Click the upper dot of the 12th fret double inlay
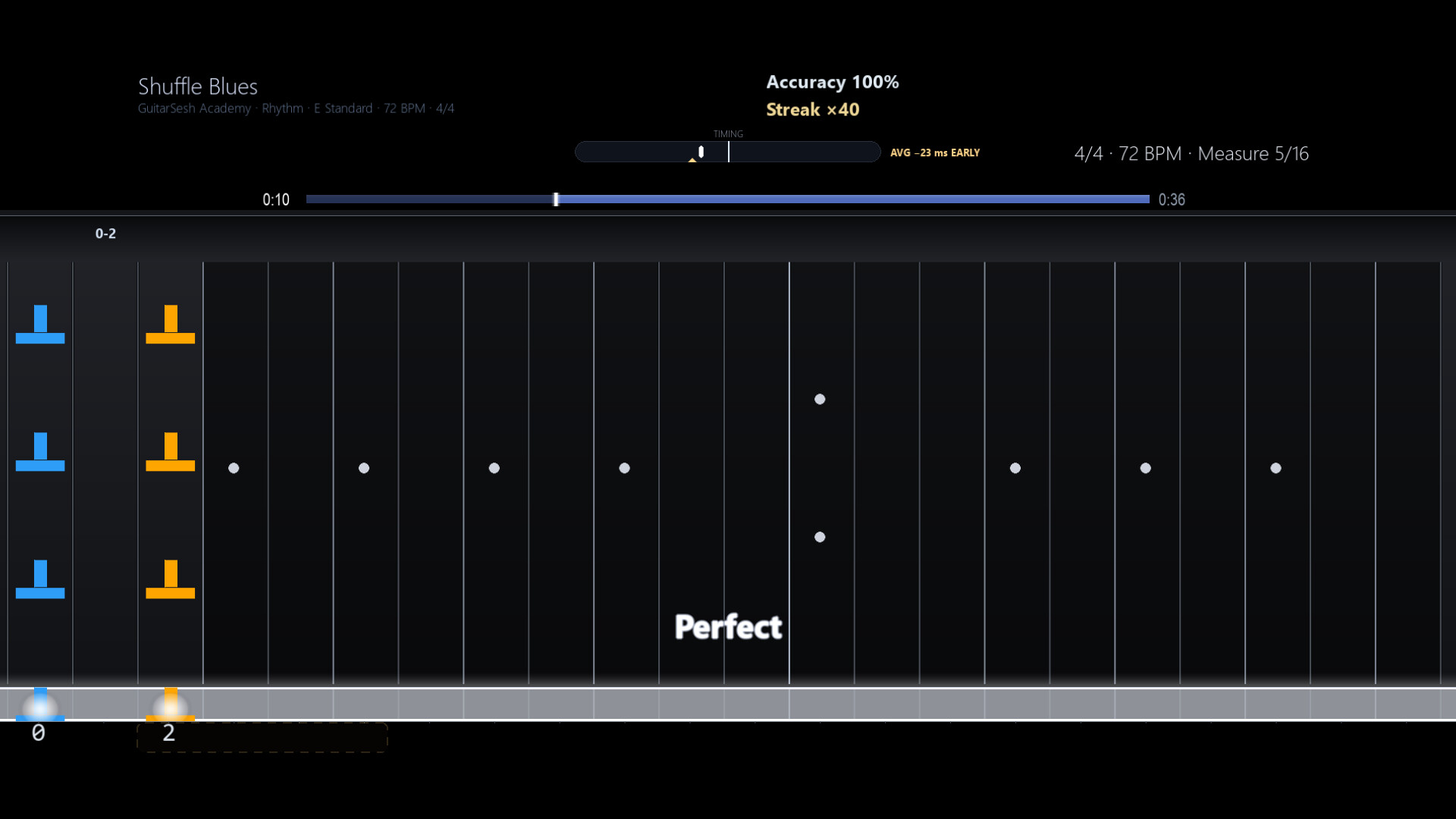This screenshot has width=1456, height=819. [x=820, y=399]
